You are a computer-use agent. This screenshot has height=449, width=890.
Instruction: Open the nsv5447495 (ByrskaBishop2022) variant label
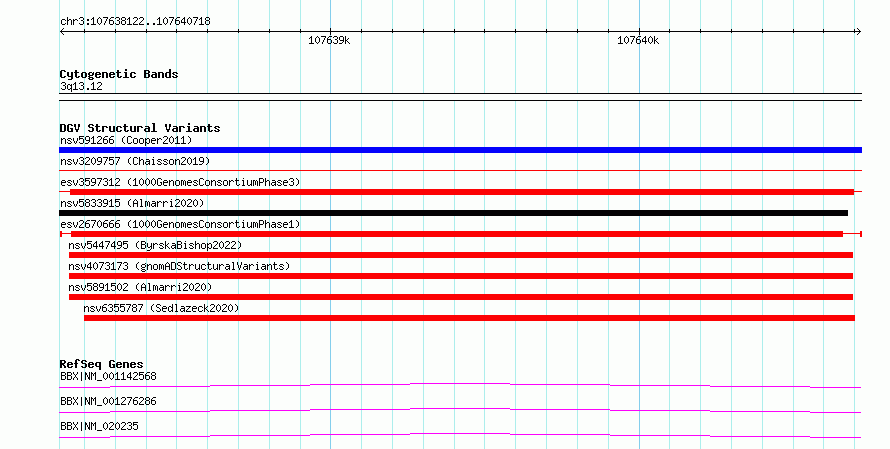point(155,245)
